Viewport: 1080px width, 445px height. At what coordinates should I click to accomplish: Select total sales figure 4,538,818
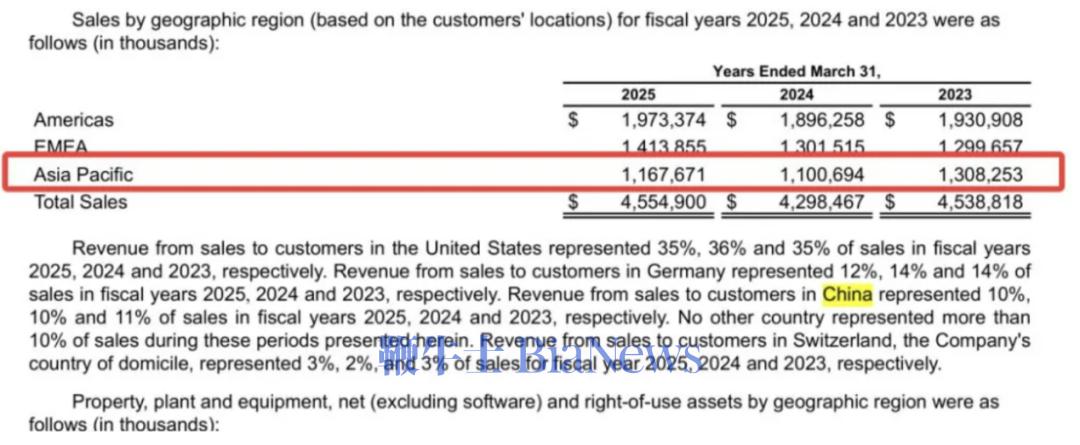[x=980, y=202]
